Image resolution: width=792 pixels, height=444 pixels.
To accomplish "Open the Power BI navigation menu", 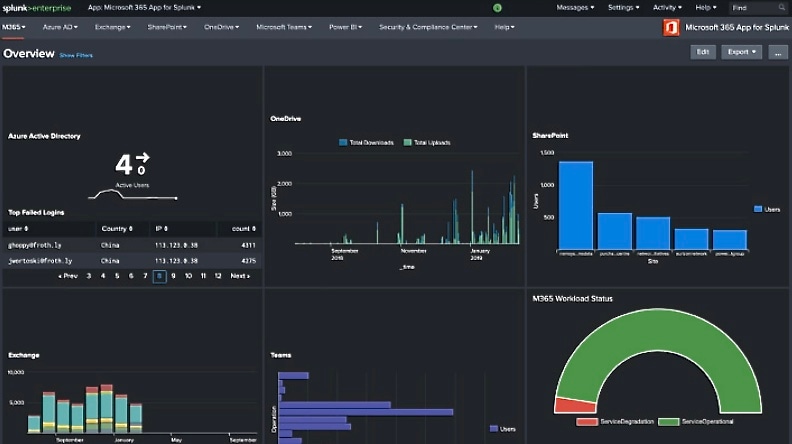I will (345, 27).
